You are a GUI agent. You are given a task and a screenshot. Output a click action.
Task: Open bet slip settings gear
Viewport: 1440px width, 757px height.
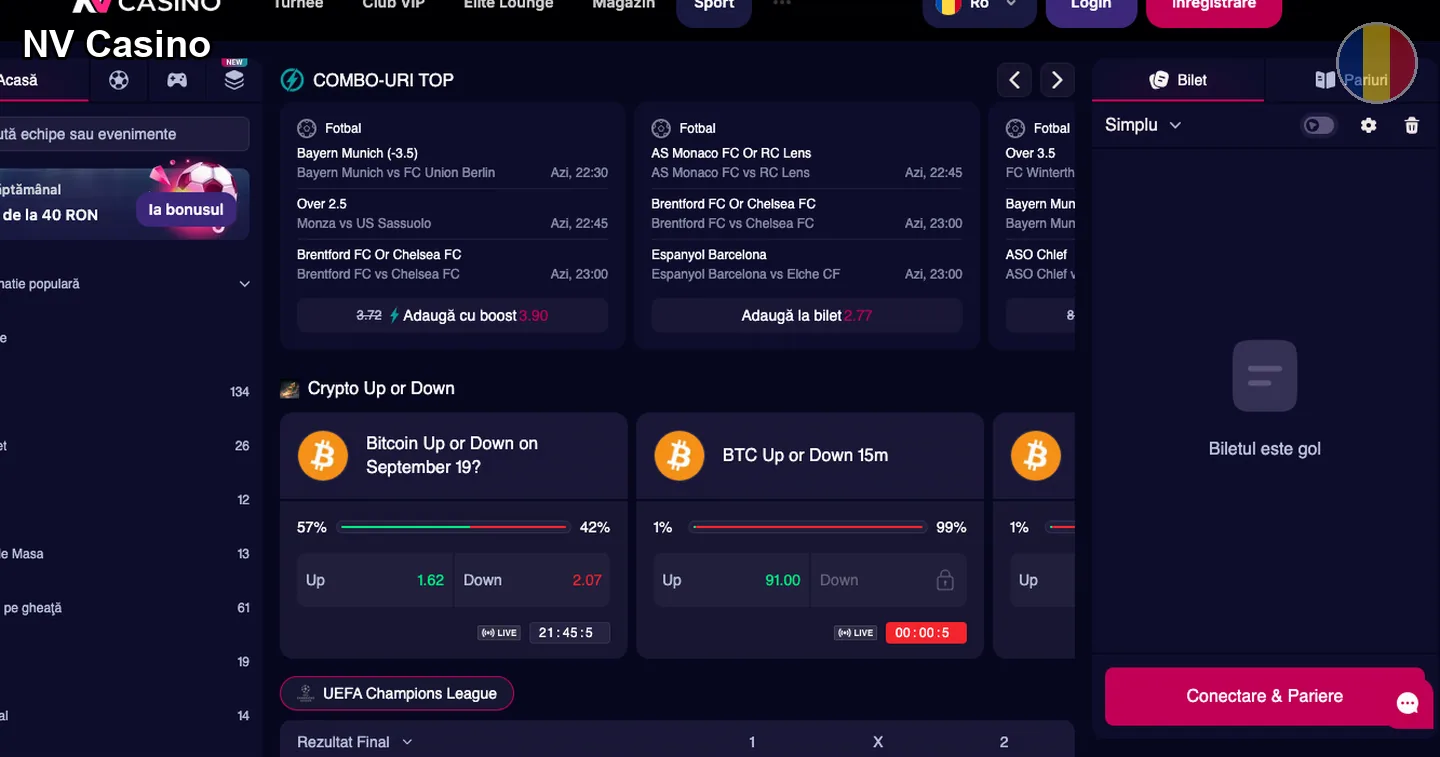coord(1369,125)
